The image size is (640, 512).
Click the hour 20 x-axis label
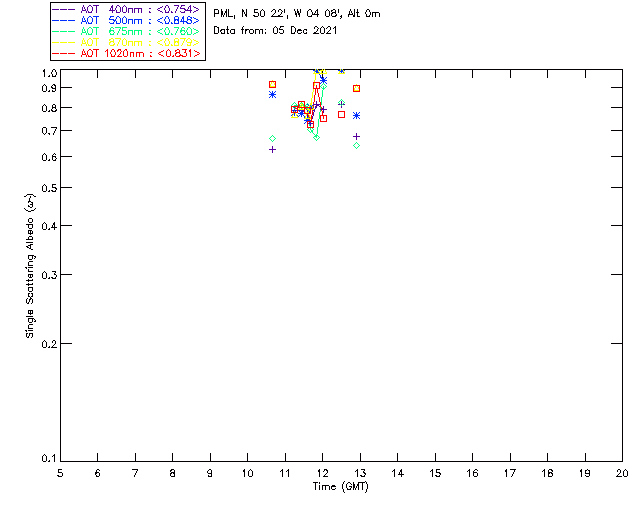[x=622, y=473]
